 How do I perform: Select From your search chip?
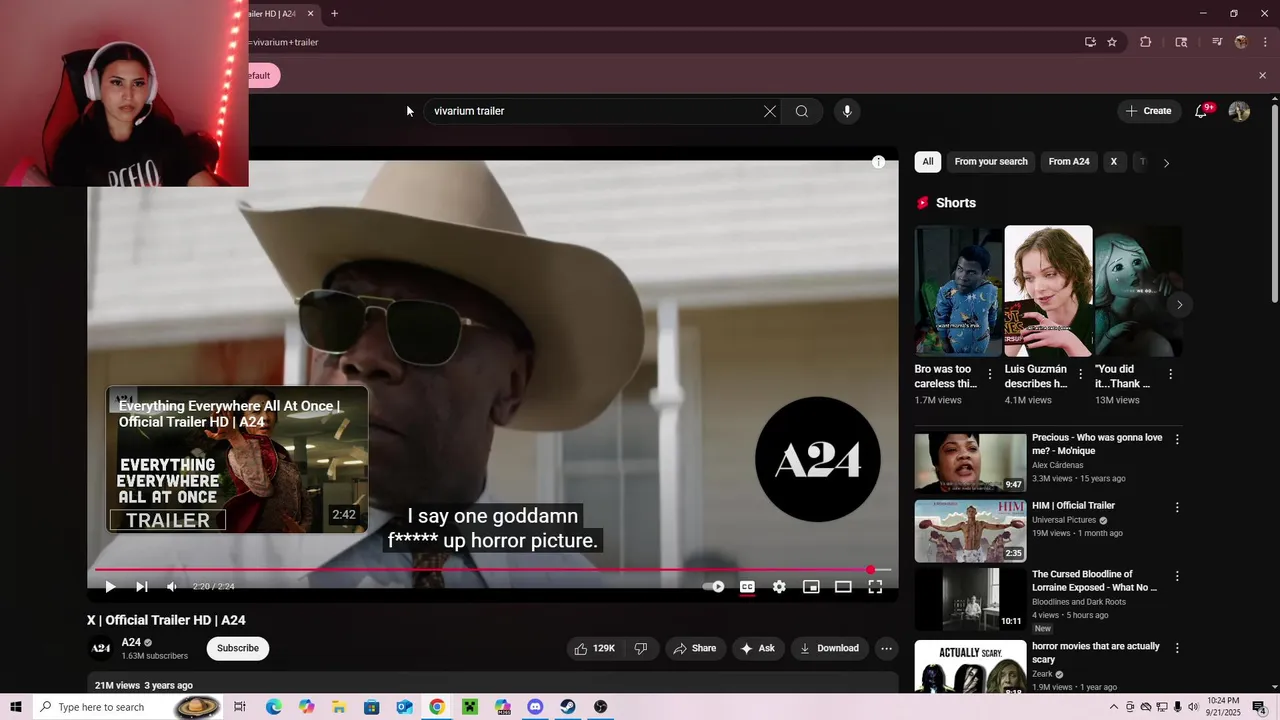pos(991,162)
